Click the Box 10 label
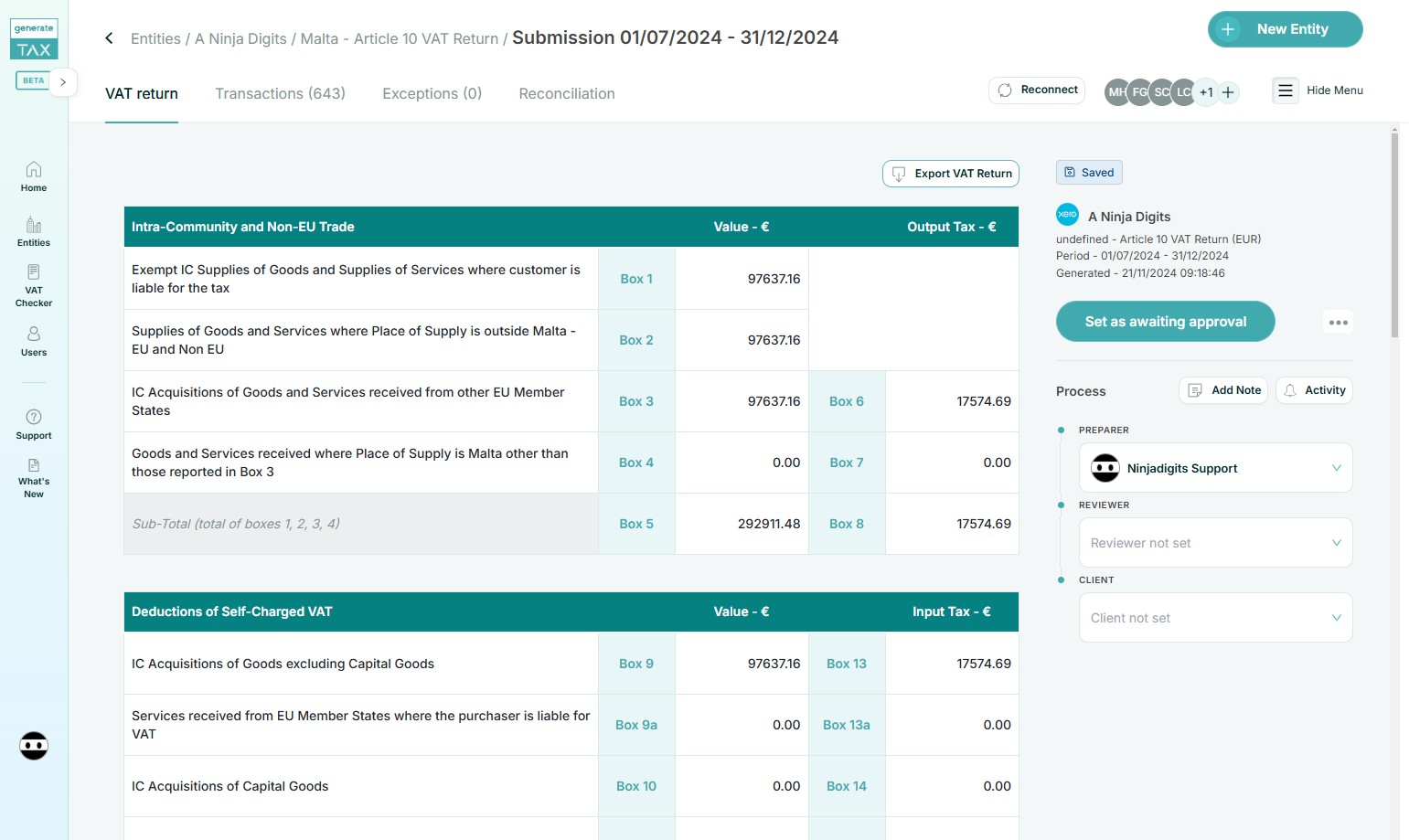 click(x=636, y=786)
